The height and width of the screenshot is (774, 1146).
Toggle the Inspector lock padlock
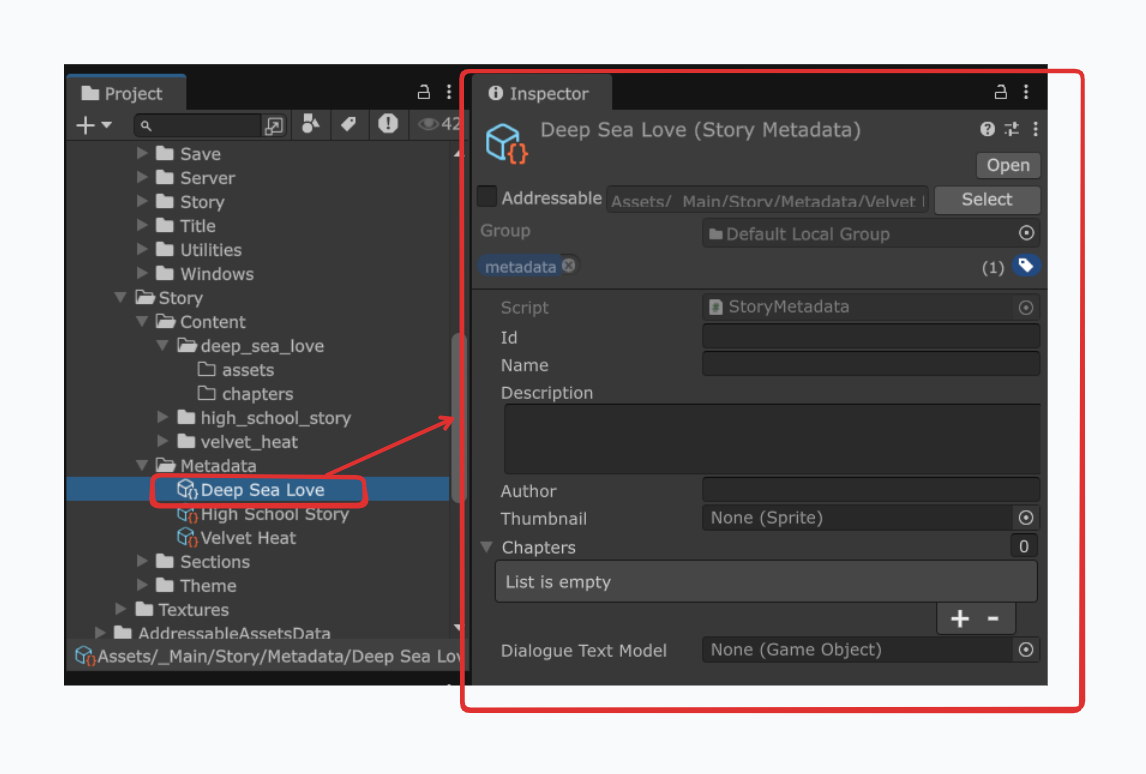(x=999, y=92)
